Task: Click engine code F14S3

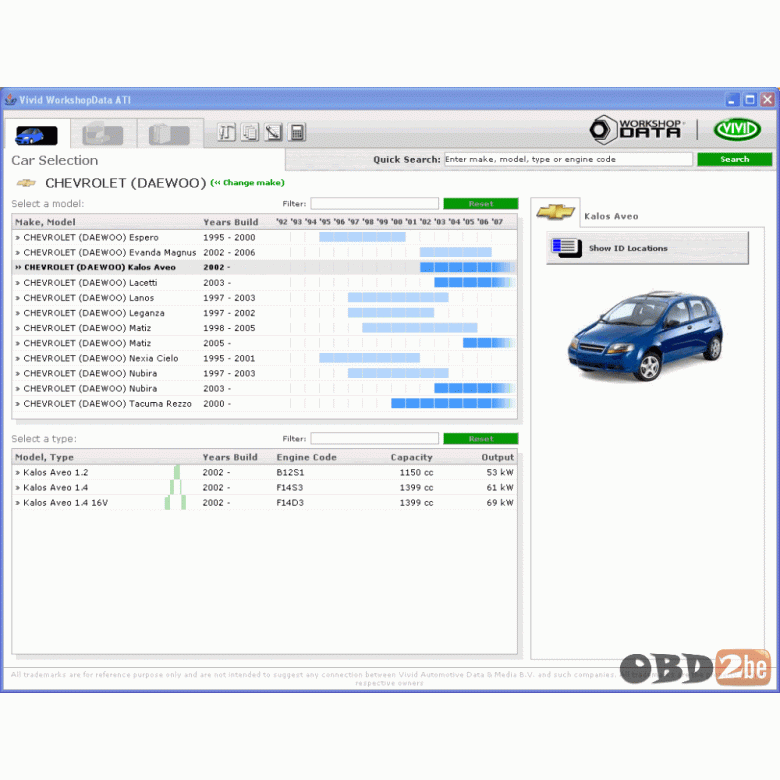Action: coord(290,488)
